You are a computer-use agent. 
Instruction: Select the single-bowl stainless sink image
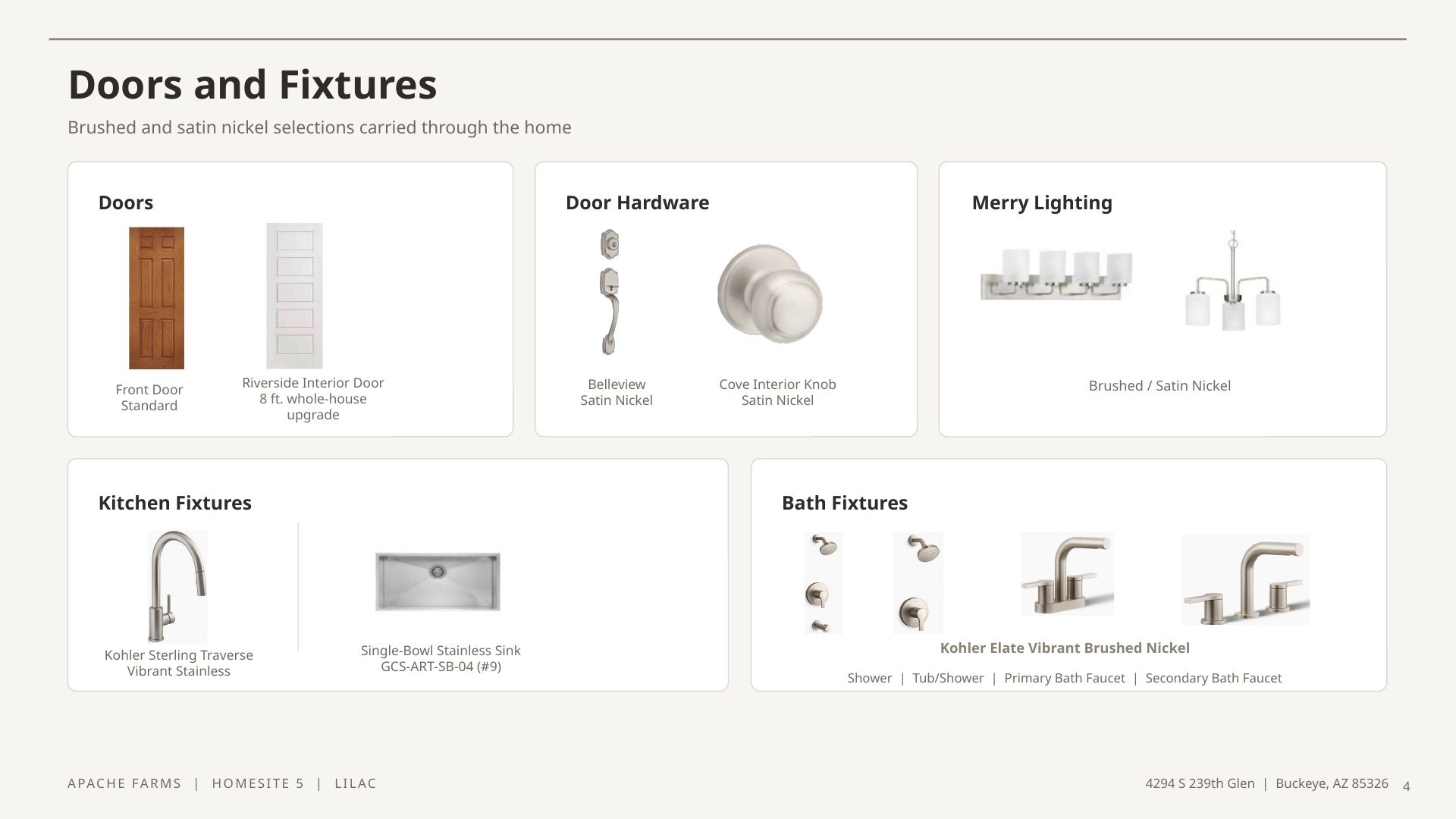click(x=438, y=582)
